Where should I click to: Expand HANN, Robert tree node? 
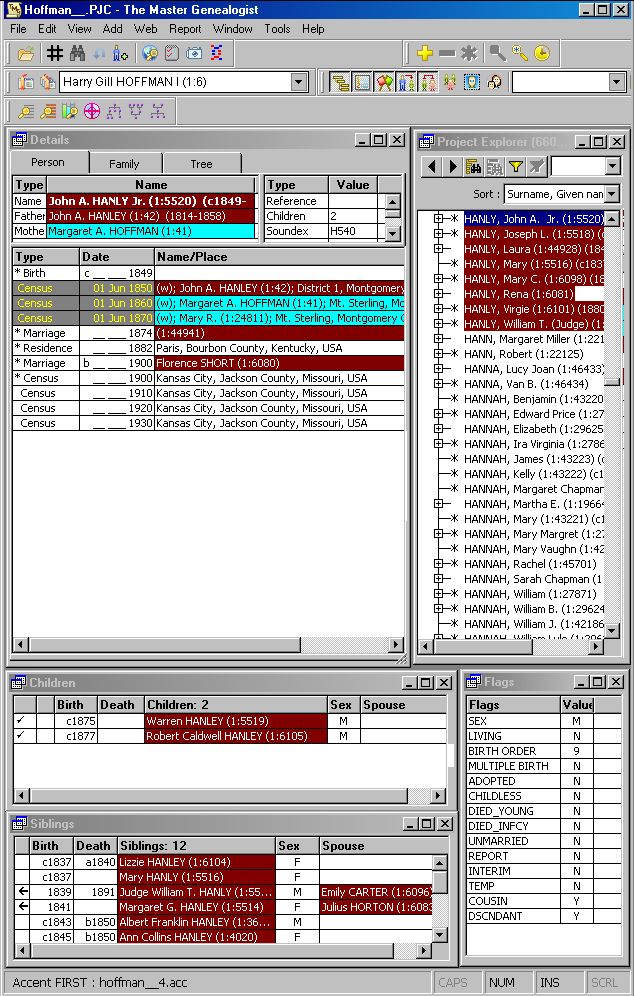pyautogui.click(x=438, y=354)
